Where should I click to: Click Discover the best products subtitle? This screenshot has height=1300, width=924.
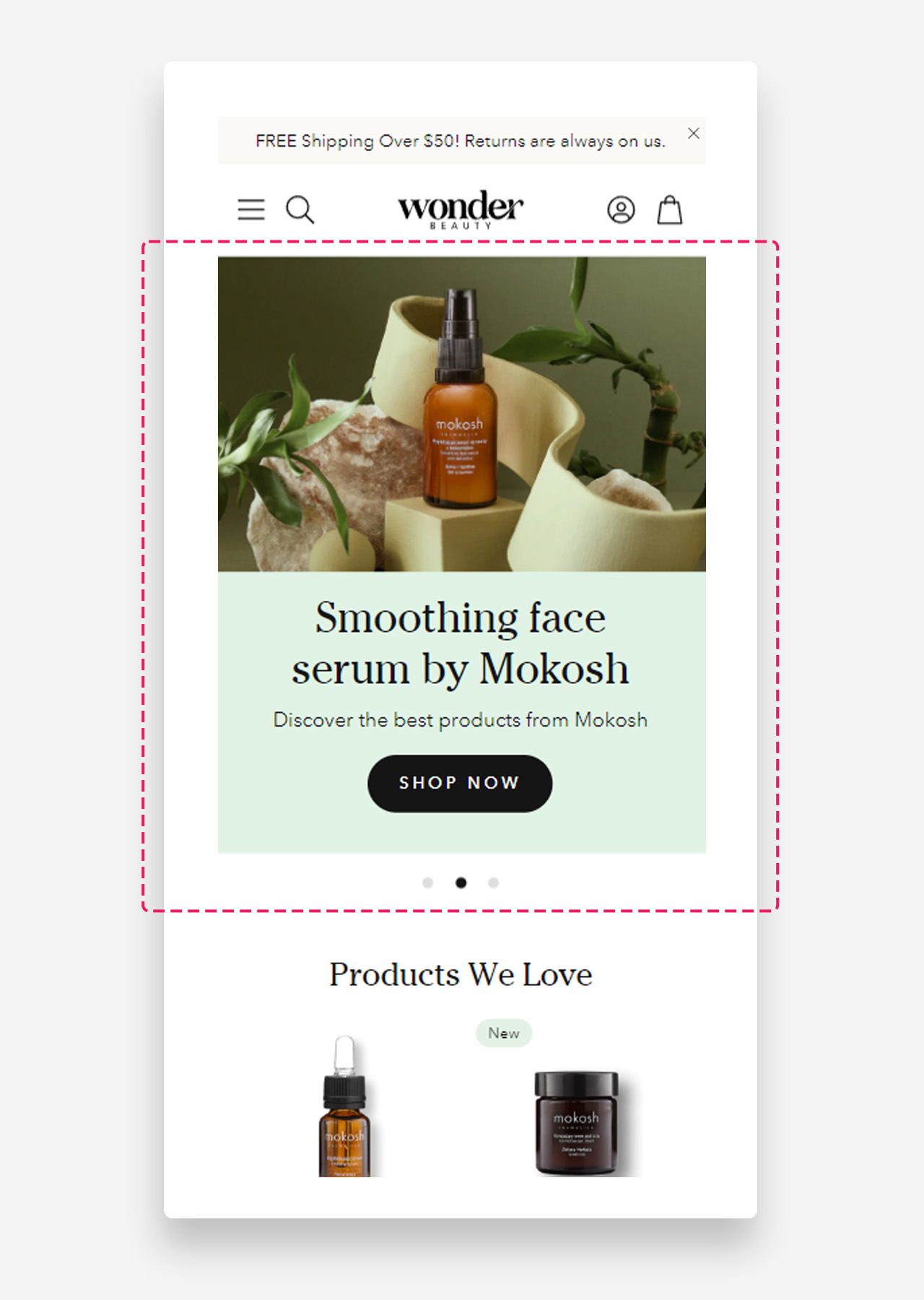click(461, 720)
